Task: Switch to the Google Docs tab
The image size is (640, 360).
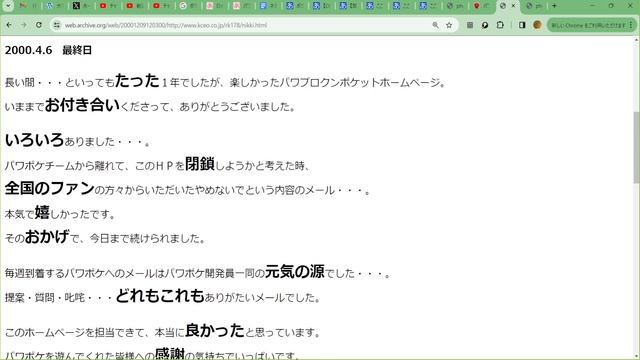Action: [x=268, y=6]
